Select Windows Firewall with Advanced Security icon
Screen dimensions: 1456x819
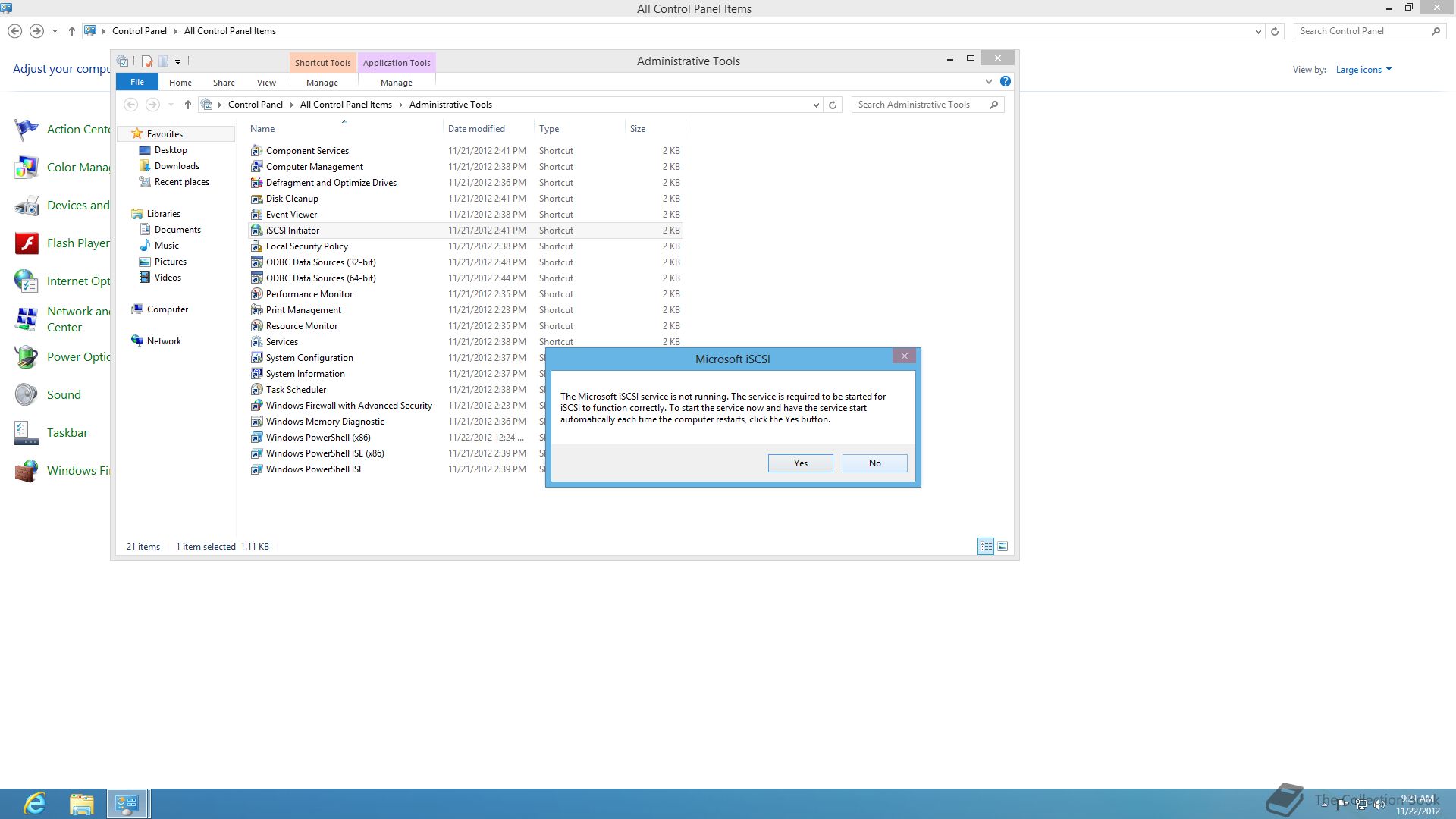[256, 406]
